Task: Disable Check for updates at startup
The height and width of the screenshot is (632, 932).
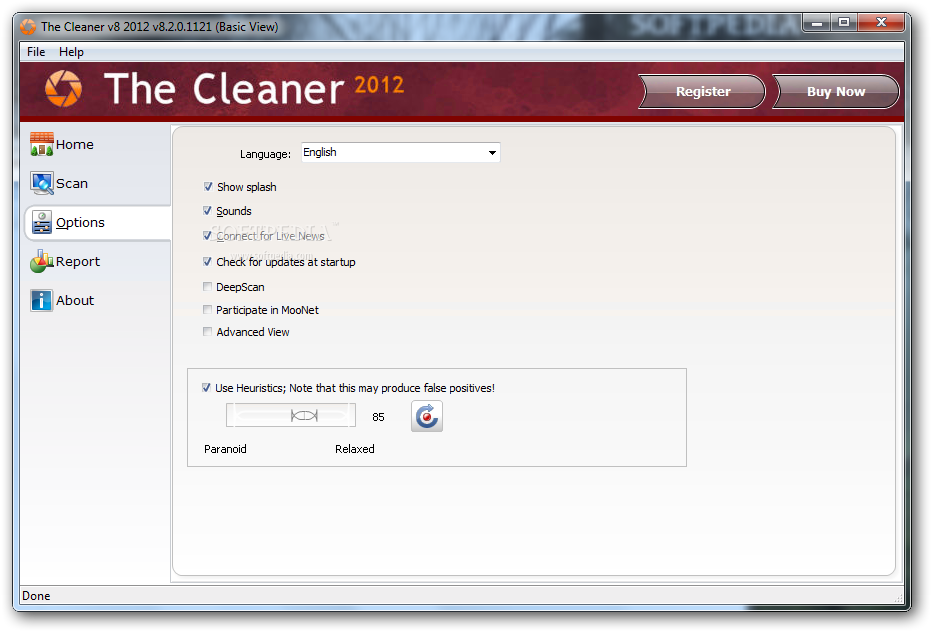Action: (207, 262)
